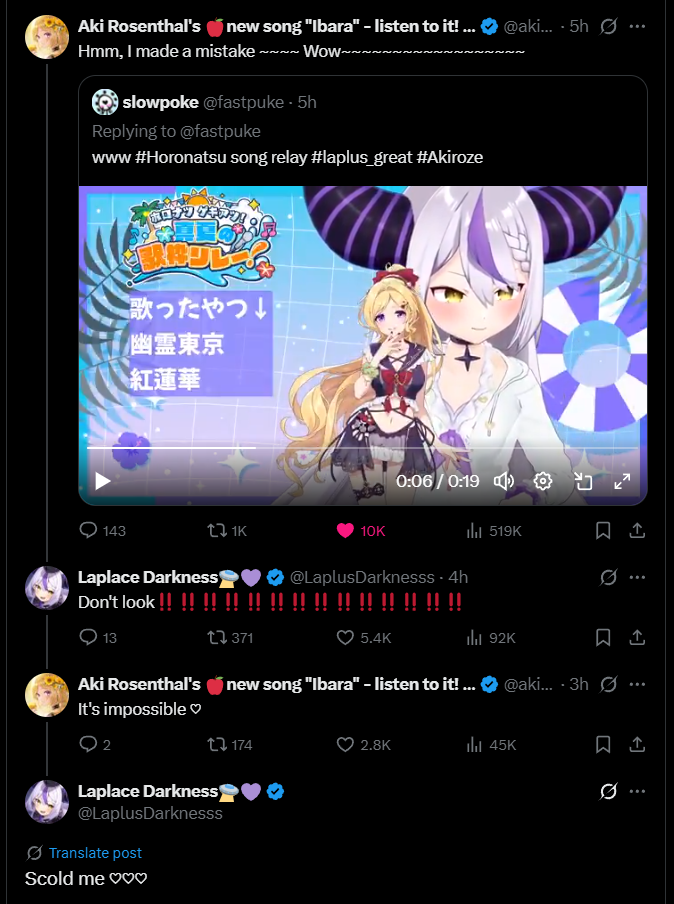Play the embedded Horonatsu relay video
674x904 pixels.
[x=103, y=481]
